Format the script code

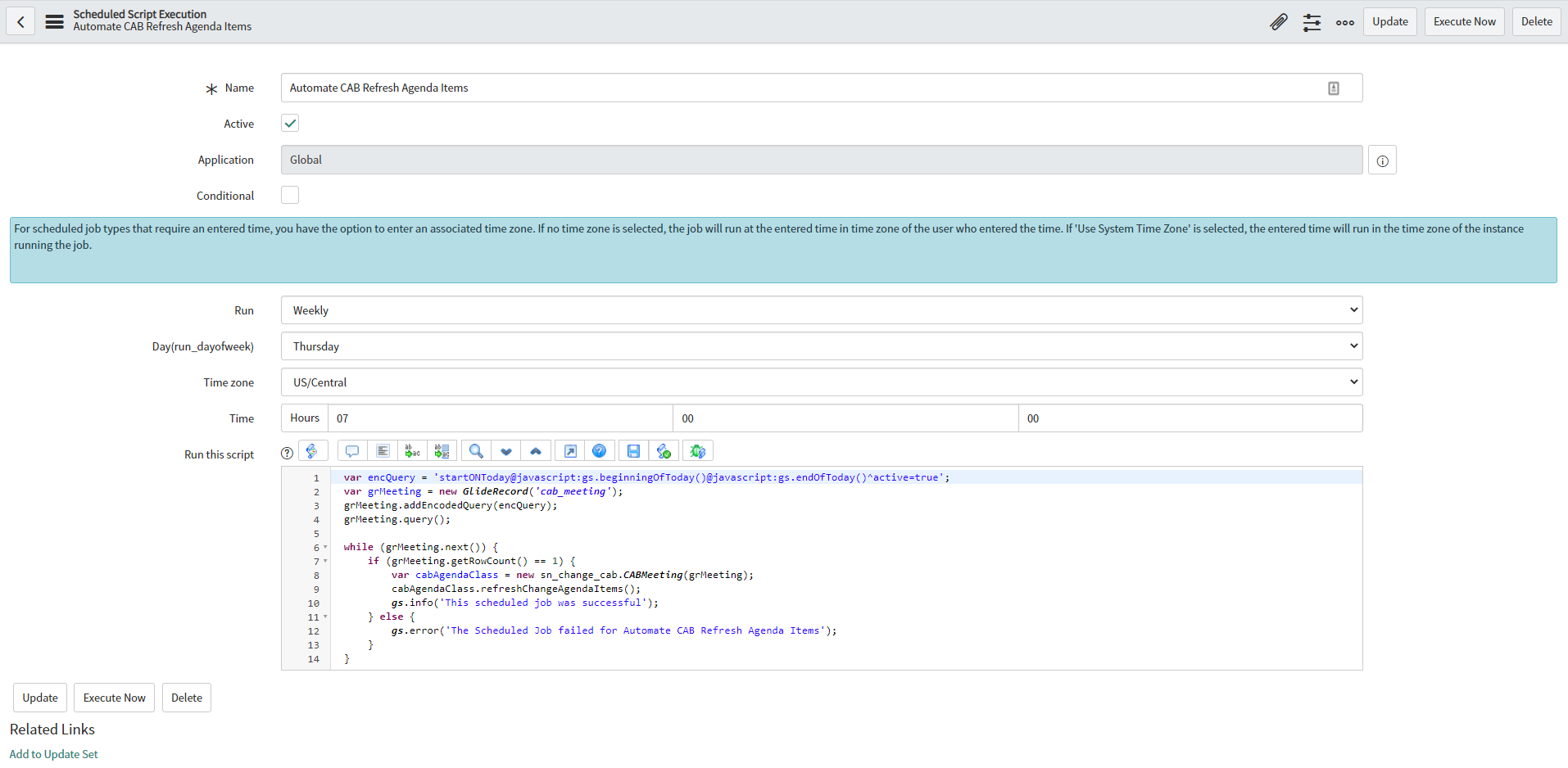383,450
